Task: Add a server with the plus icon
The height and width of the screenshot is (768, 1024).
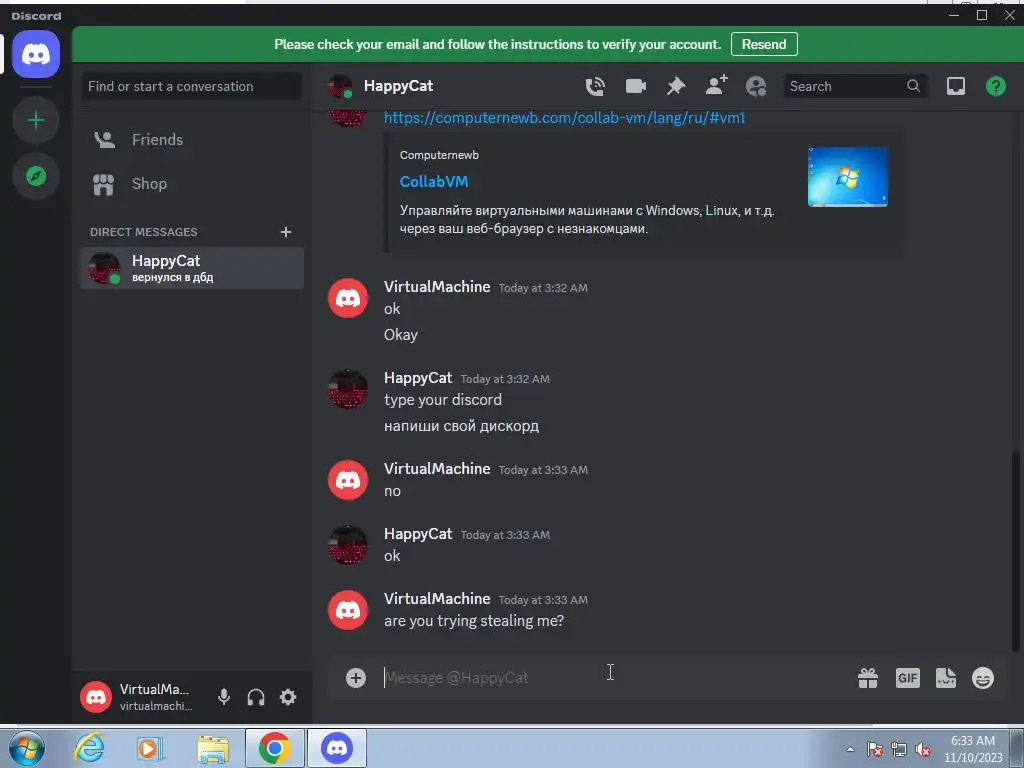Action: coord(36,120)
